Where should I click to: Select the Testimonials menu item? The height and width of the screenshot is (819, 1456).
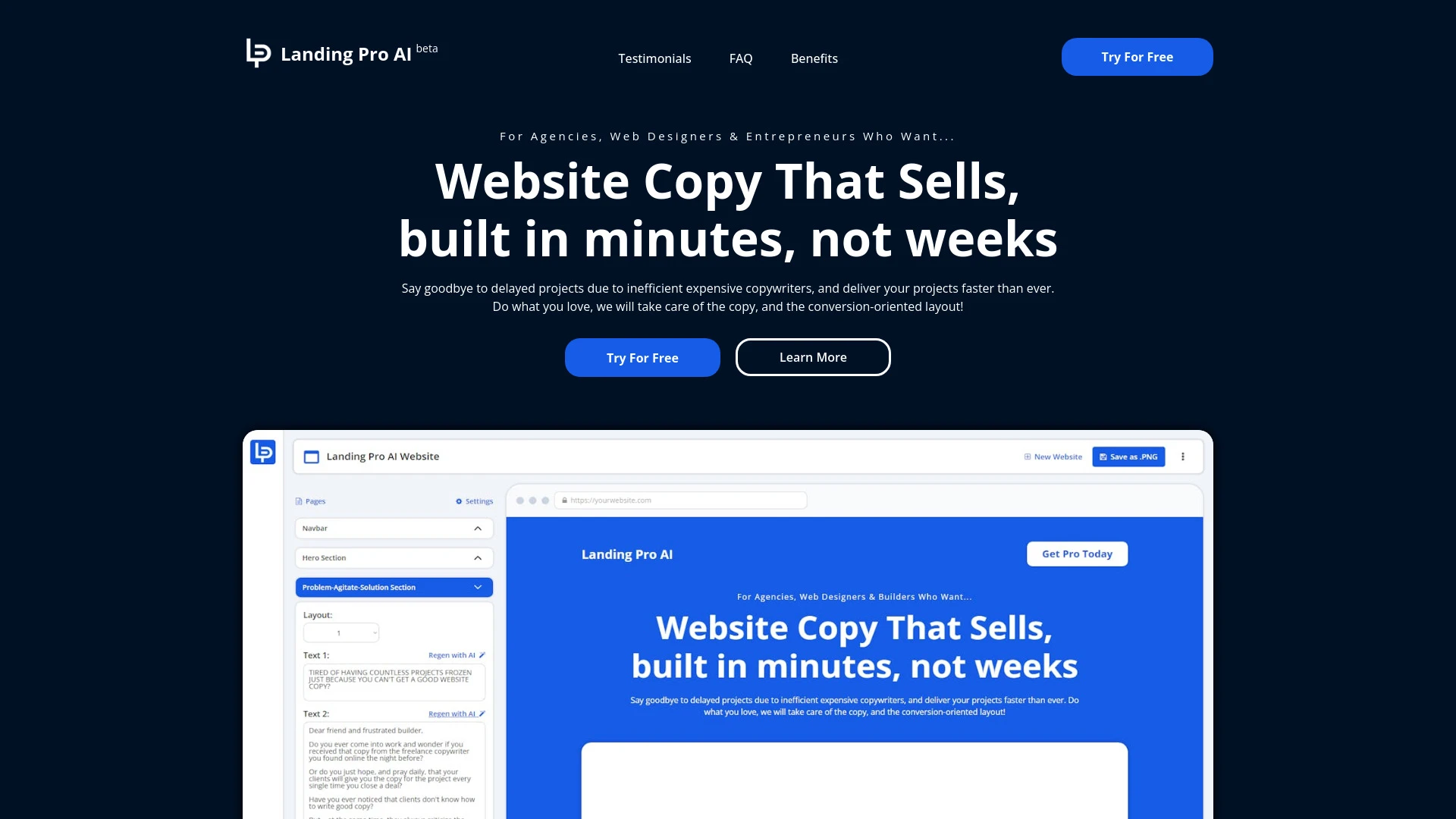[655, 58]
